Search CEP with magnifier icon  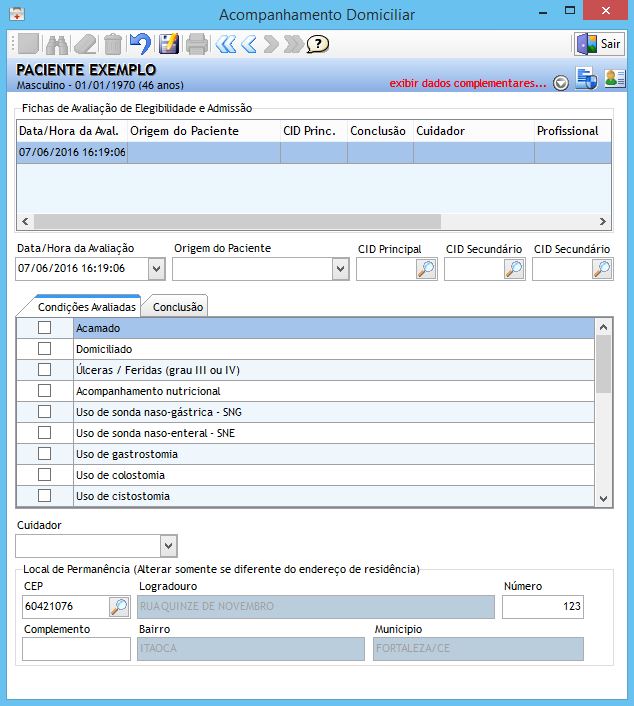tap(119, 607)
